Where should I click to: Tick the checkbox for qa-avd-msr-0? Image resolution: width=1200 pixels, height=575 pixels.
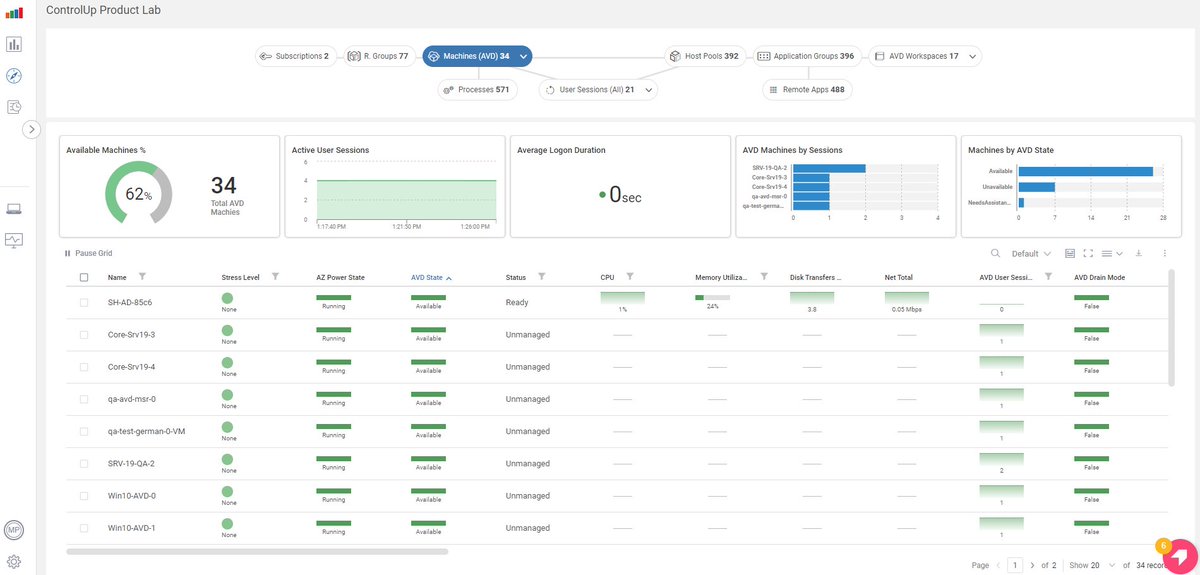coord(84,399)
